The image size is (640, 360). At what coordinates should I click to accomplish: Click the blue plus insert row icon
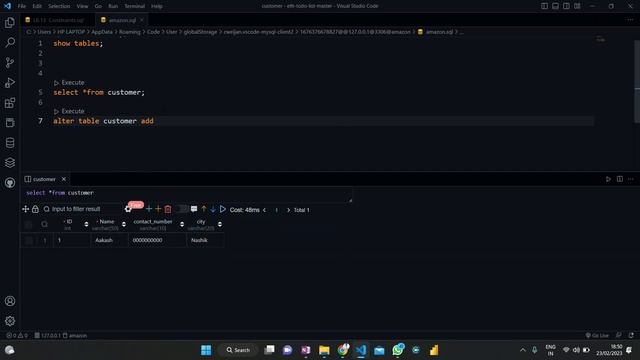point(149,209)
